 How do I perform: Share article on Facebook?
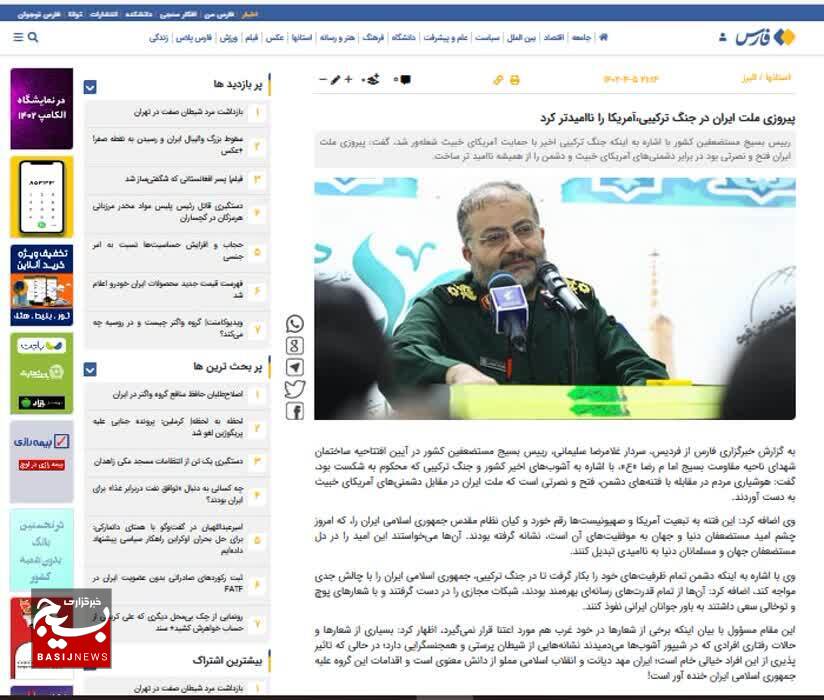[x=295, y=411]
